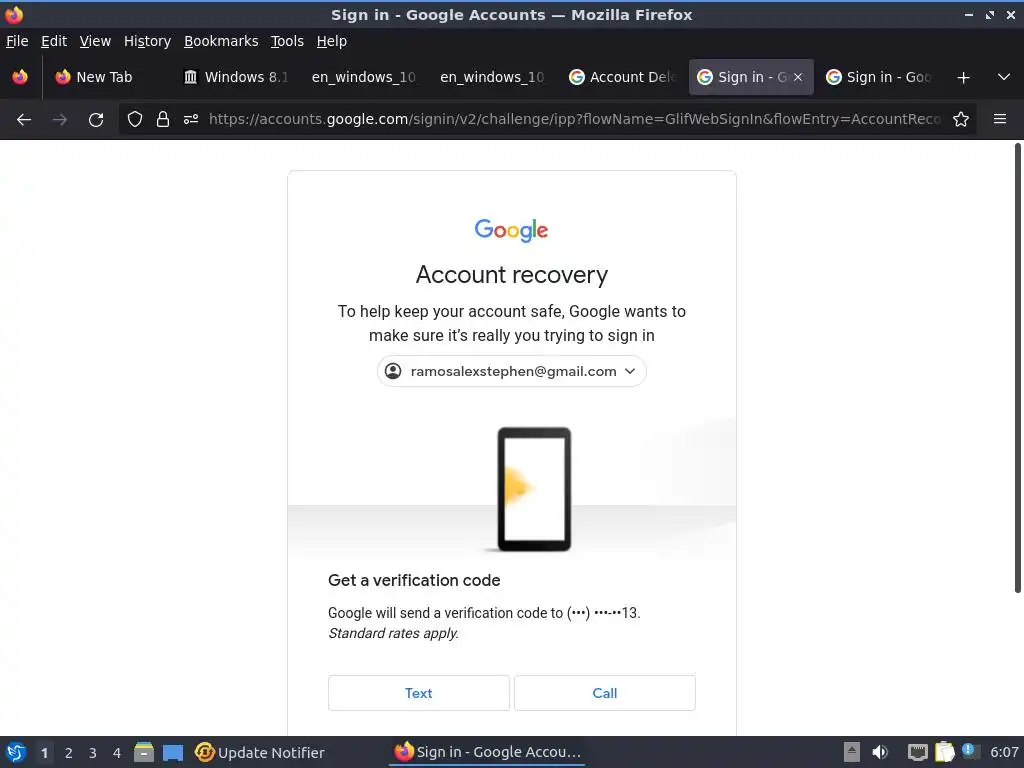Open the Tools menu
The width and height of the screenshot is (1024, 768).
pyautogui.click(x=287, y=41)
